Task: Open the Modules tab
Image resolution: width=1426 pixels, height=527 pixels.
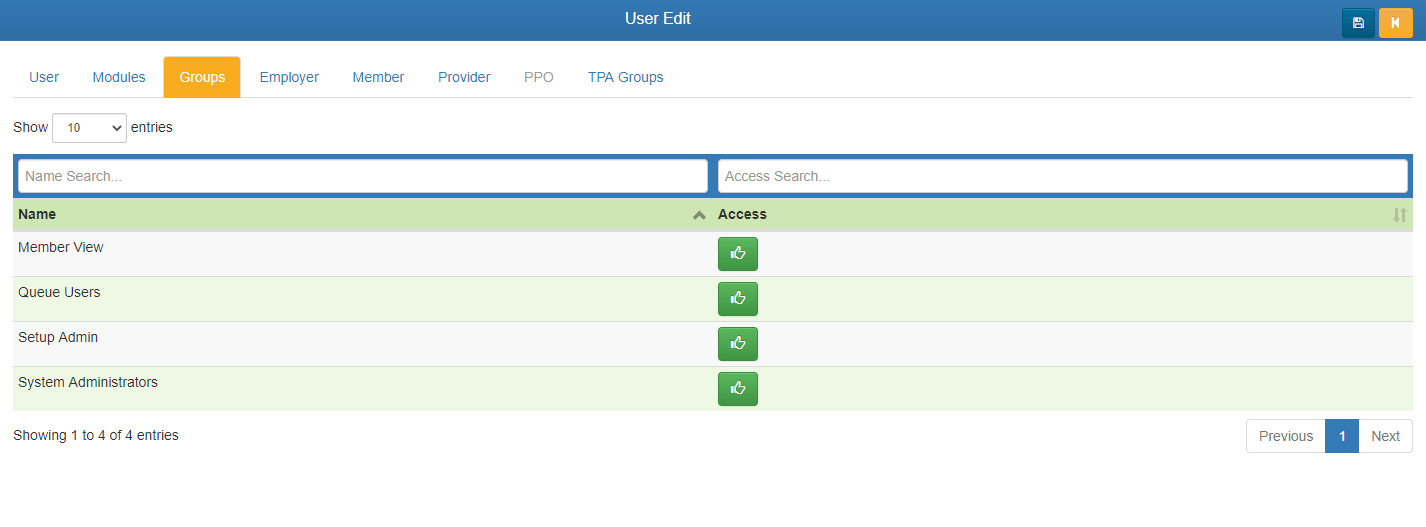Action: point(119,77)
